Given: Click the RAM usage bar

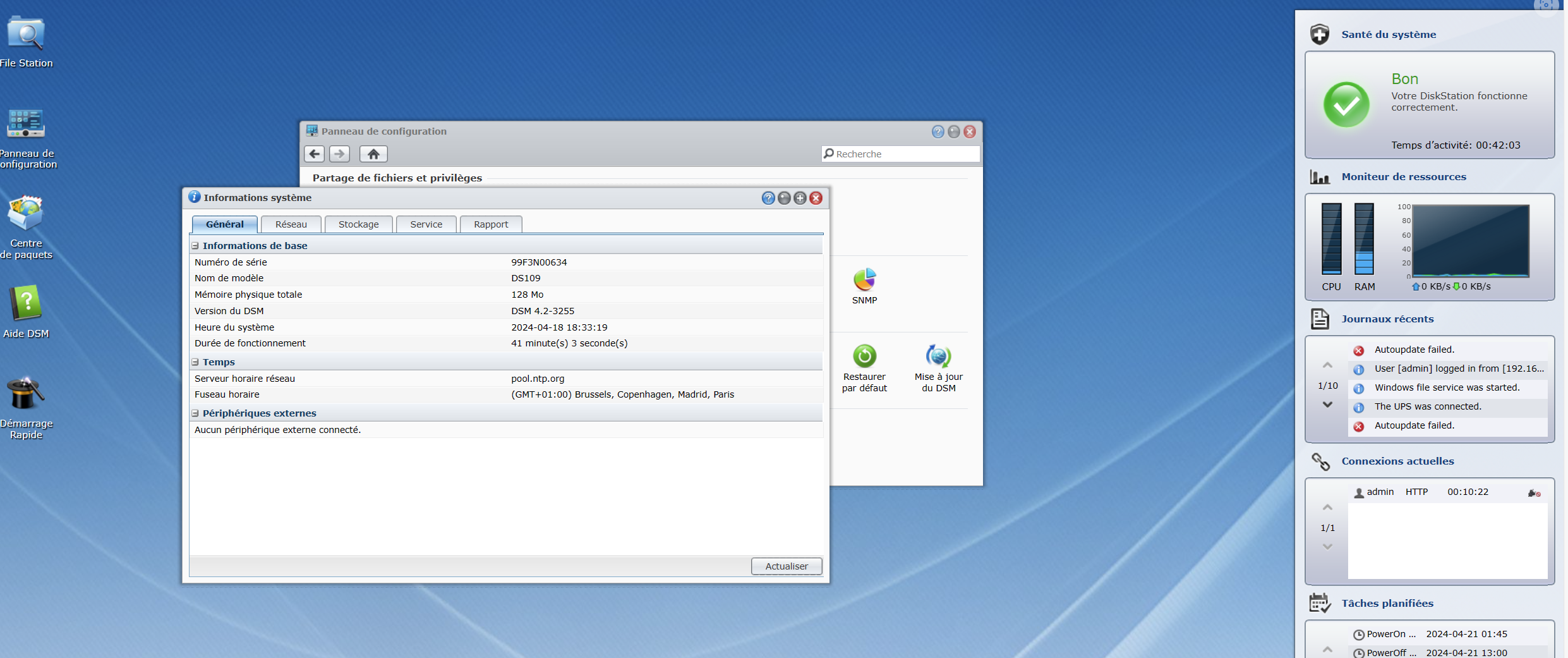Looking at the screenshot, I should [x=1364, y=239].
